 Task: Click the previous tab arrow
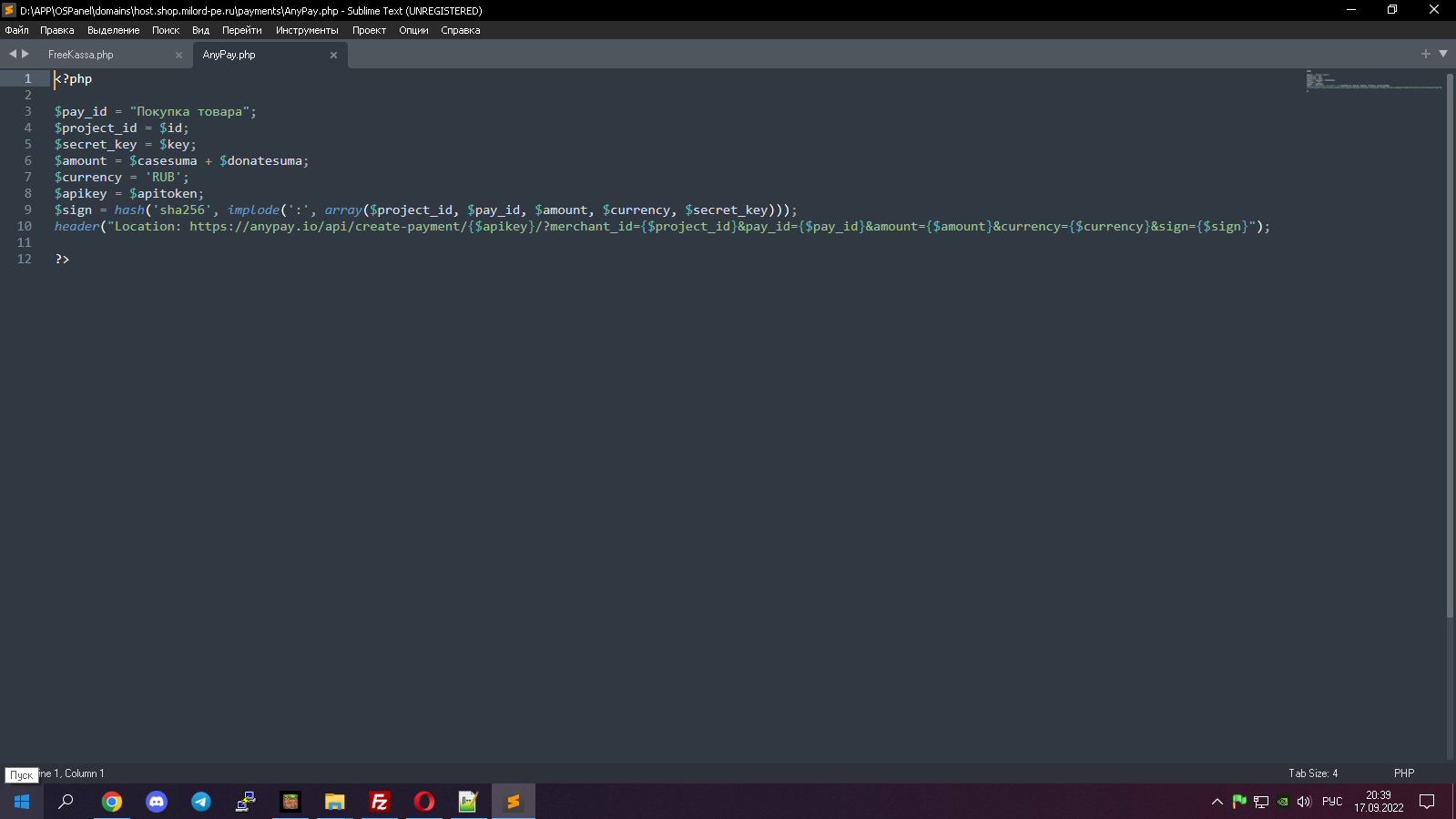(x=13, y=55)
